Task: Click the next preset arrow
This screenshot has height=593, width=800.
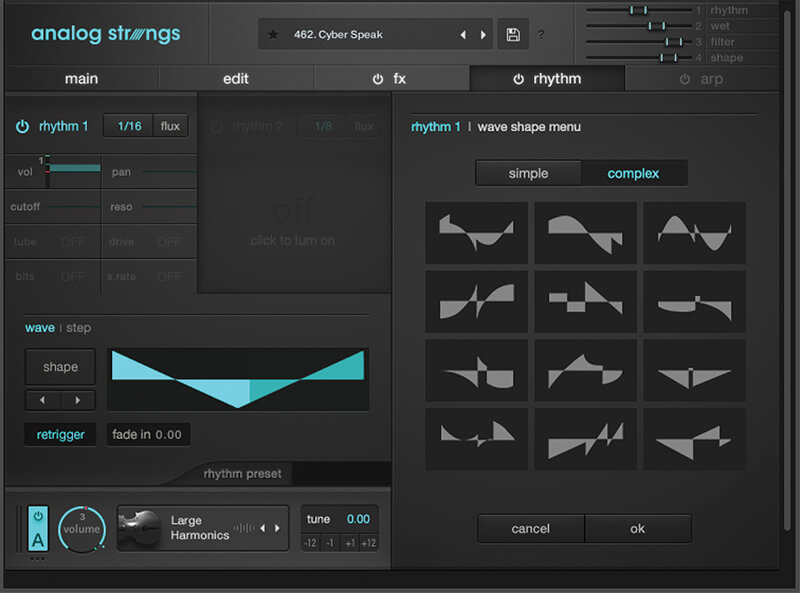Action: (x=482, y=34)
